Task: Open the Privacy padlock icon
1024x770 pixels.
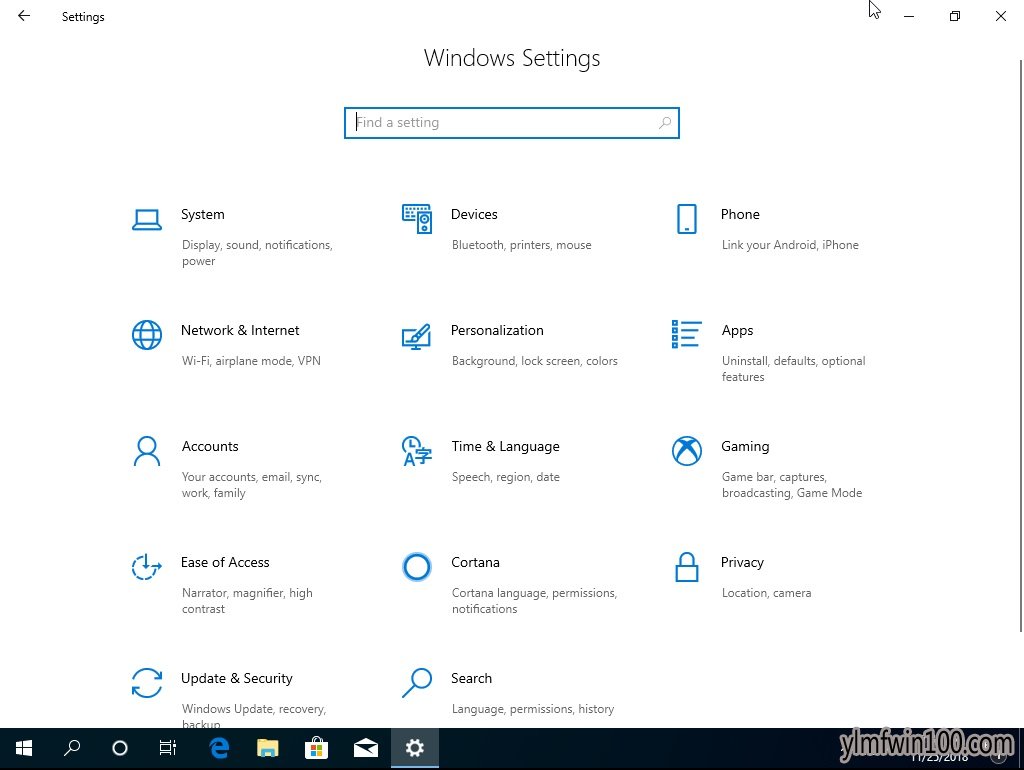Action: pos(686,567)
